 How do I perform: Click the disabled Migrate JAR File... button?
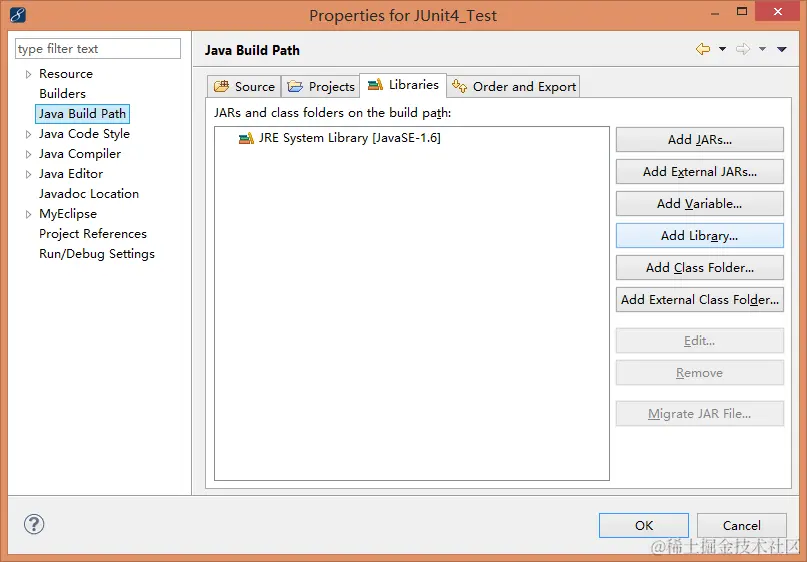pos(699,414)
